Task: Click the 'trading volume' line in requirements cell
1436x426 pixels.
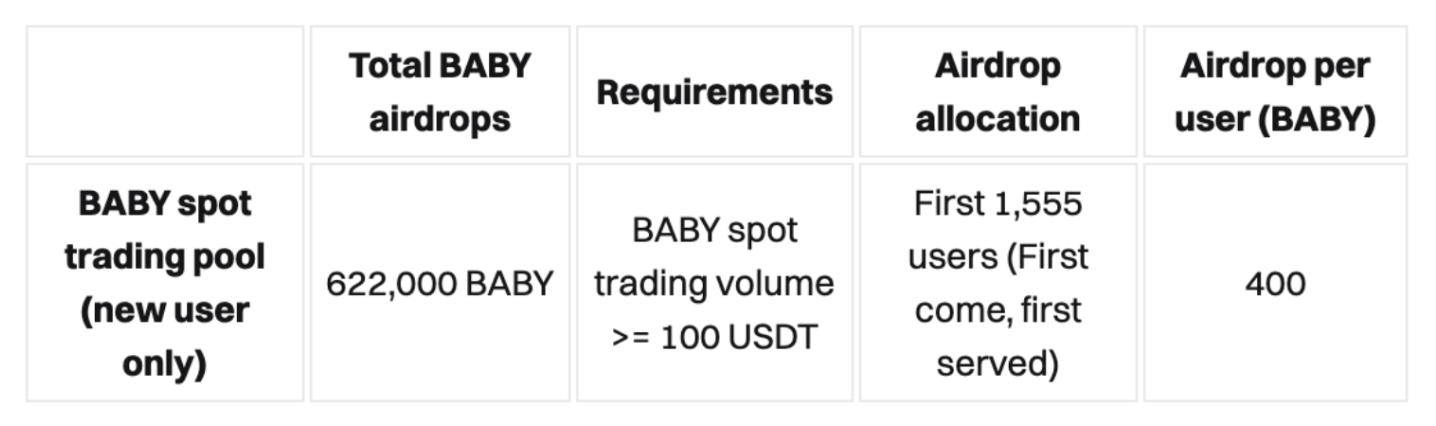Action: tap(715, 284)
